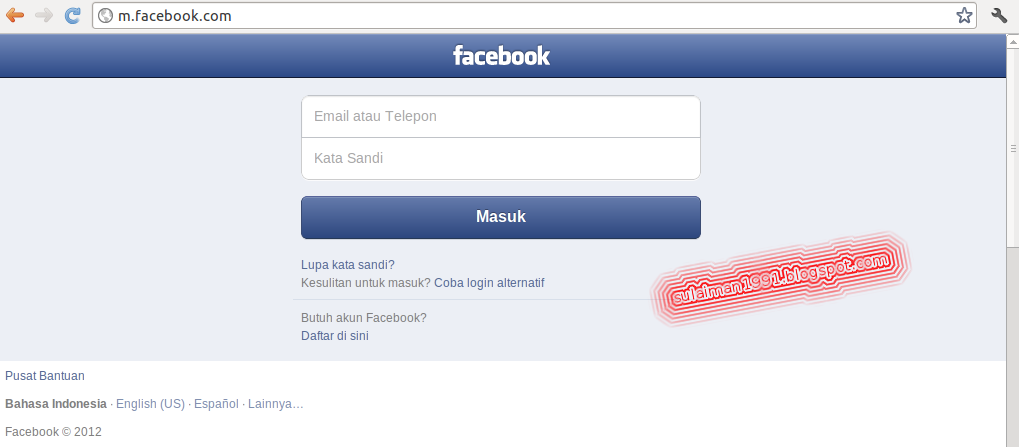Open Coba login alternatif link
This screenshot has height=447, width=1019.
pos(489,283)
